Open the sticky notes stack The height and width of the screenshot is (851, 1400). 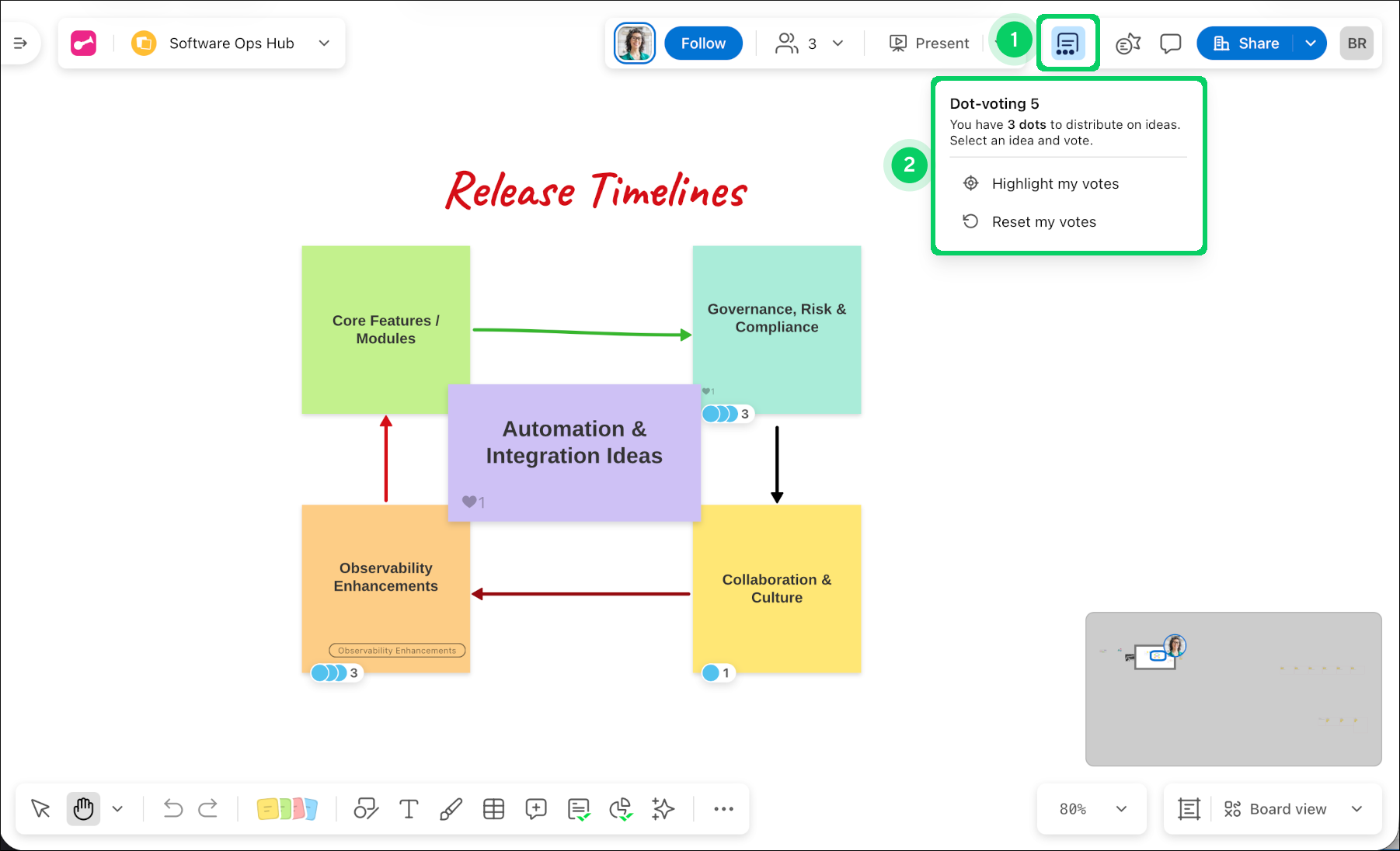(x=287, y=809)
